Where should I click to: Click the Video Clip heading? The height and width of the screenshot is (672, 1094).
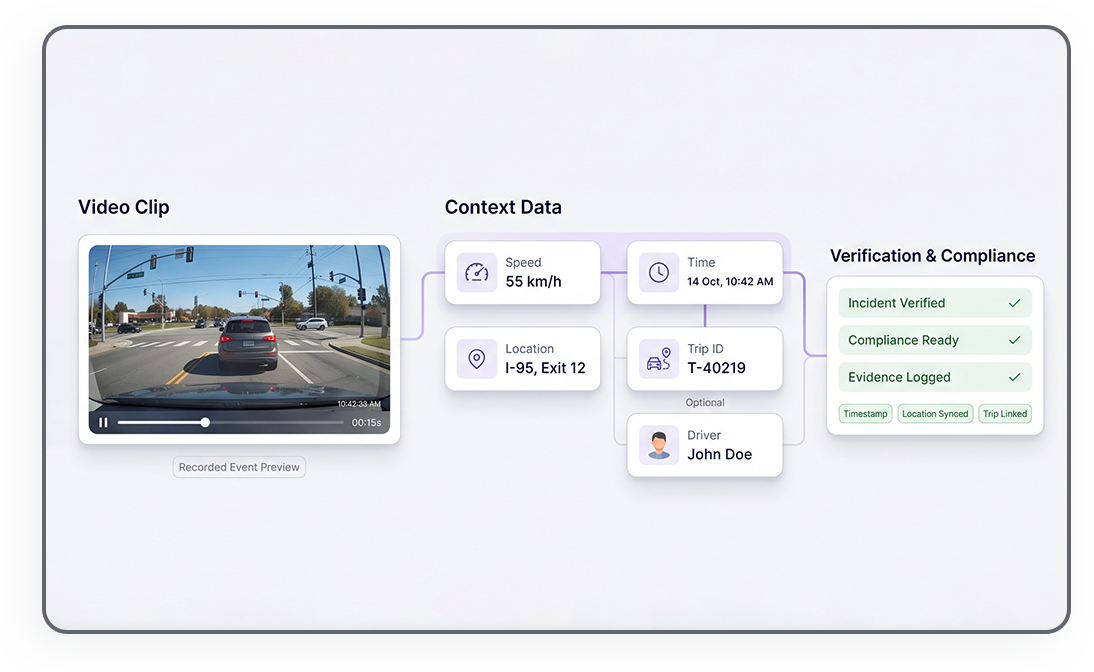(123, 207)
